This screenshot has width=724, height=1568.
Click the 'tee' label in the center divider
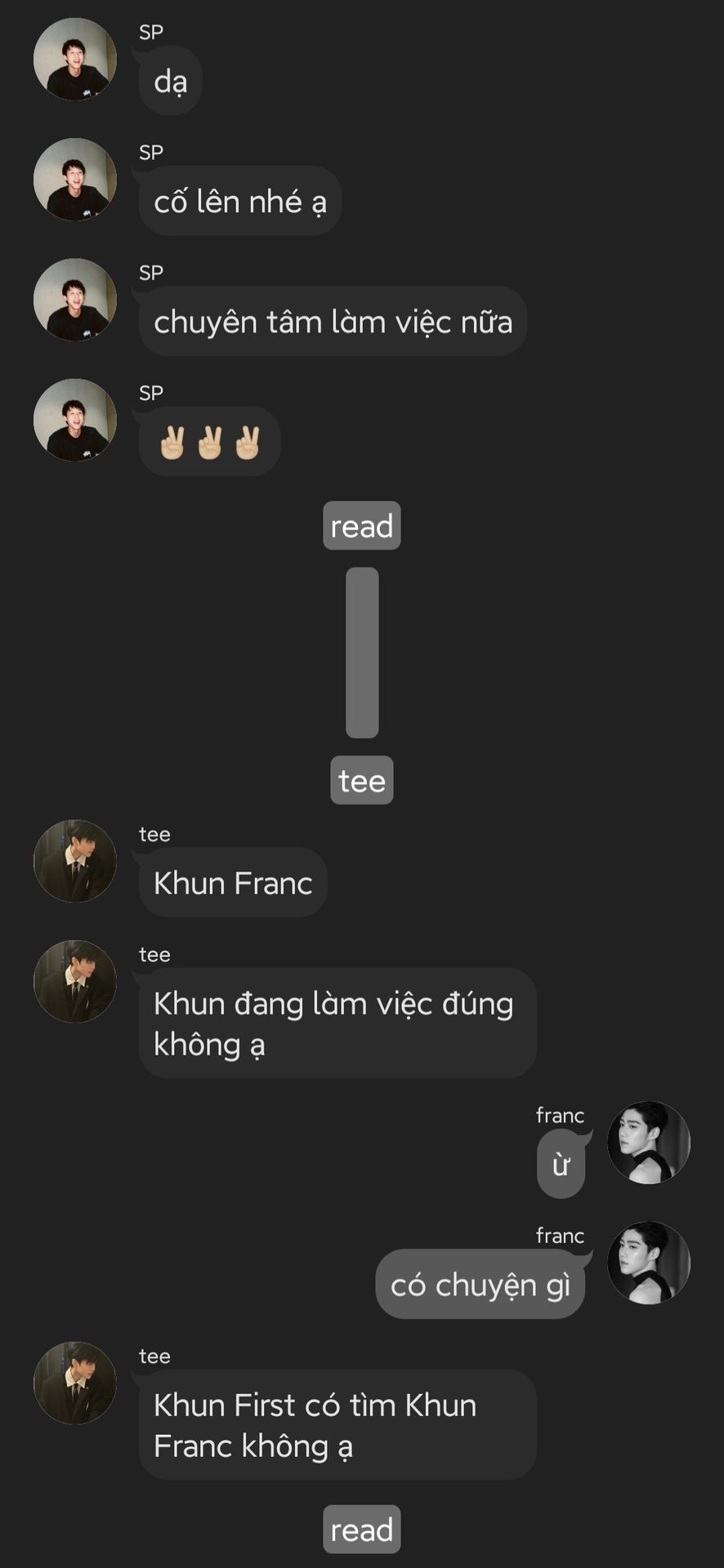click(x=362, y=780)
